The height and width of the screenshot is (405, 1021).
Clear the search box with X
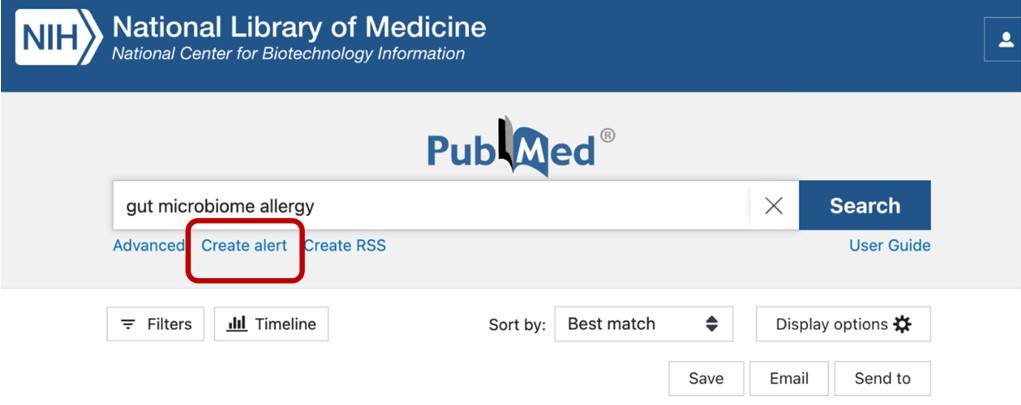pos(773,206)
